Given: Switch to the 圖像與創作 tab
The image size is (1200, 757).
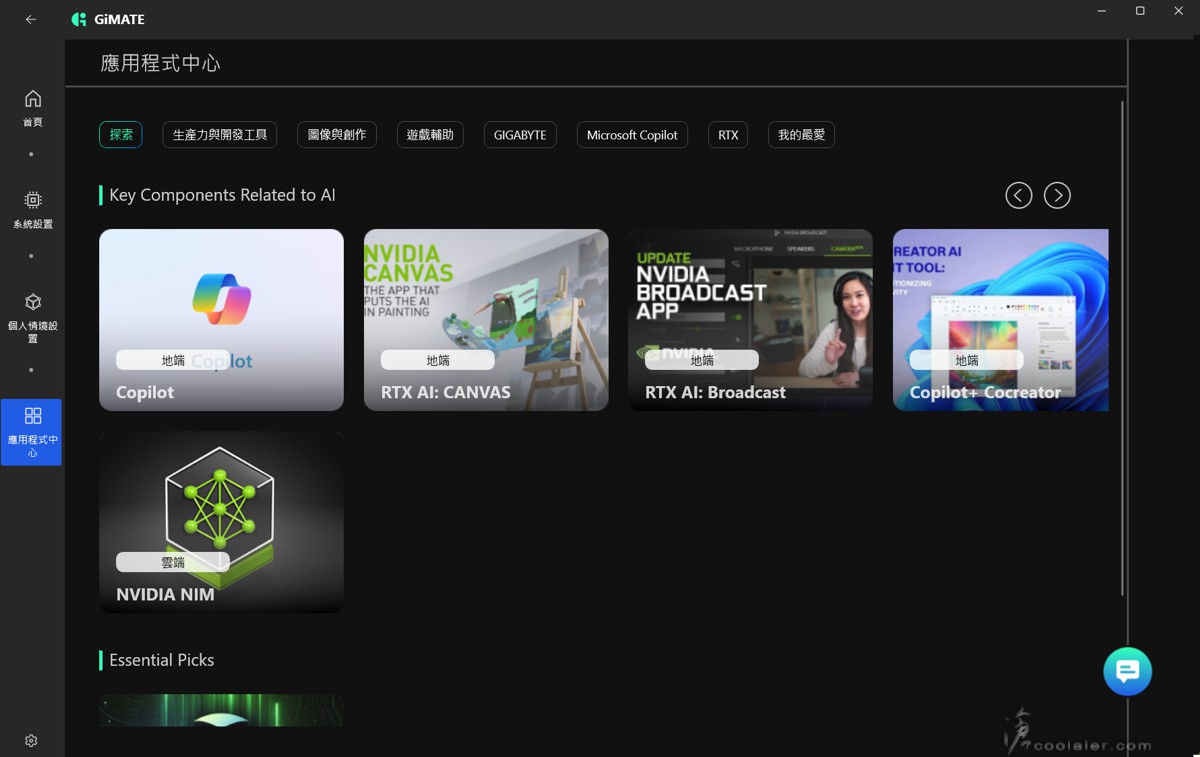Looking at the screenshot, I should [x=337, y=135].
